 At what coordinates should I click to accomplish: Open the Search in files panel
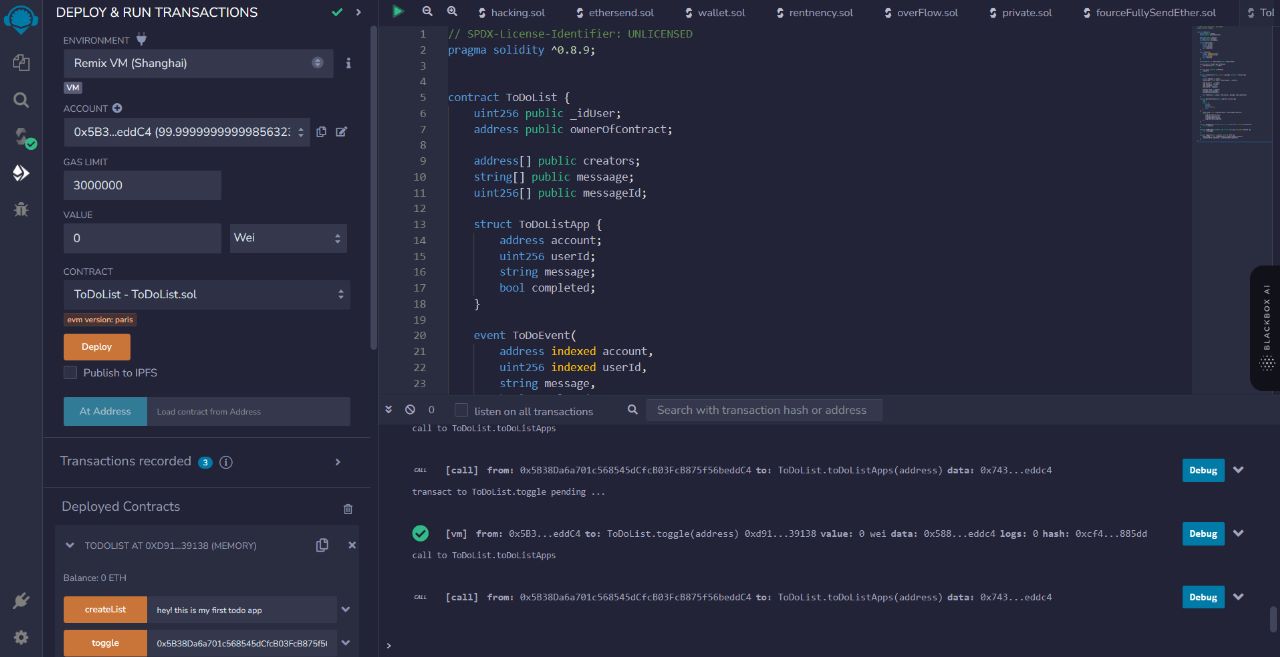tap(21, 100)
